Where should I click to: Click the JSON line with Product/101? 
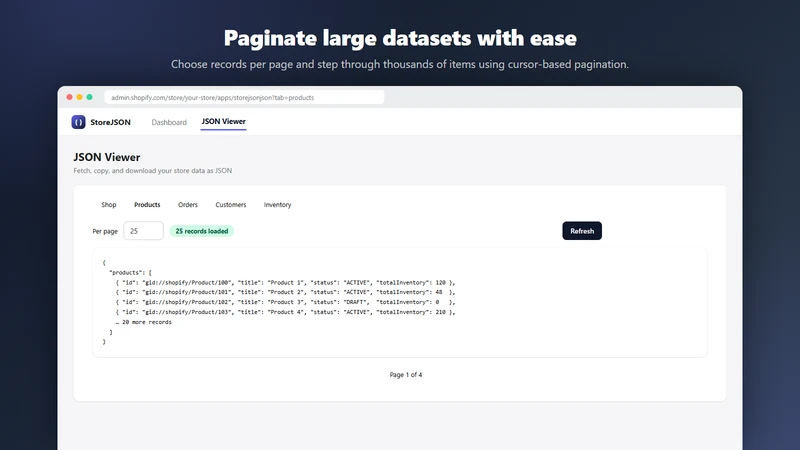pyautogui.click(x=285, y=292)
